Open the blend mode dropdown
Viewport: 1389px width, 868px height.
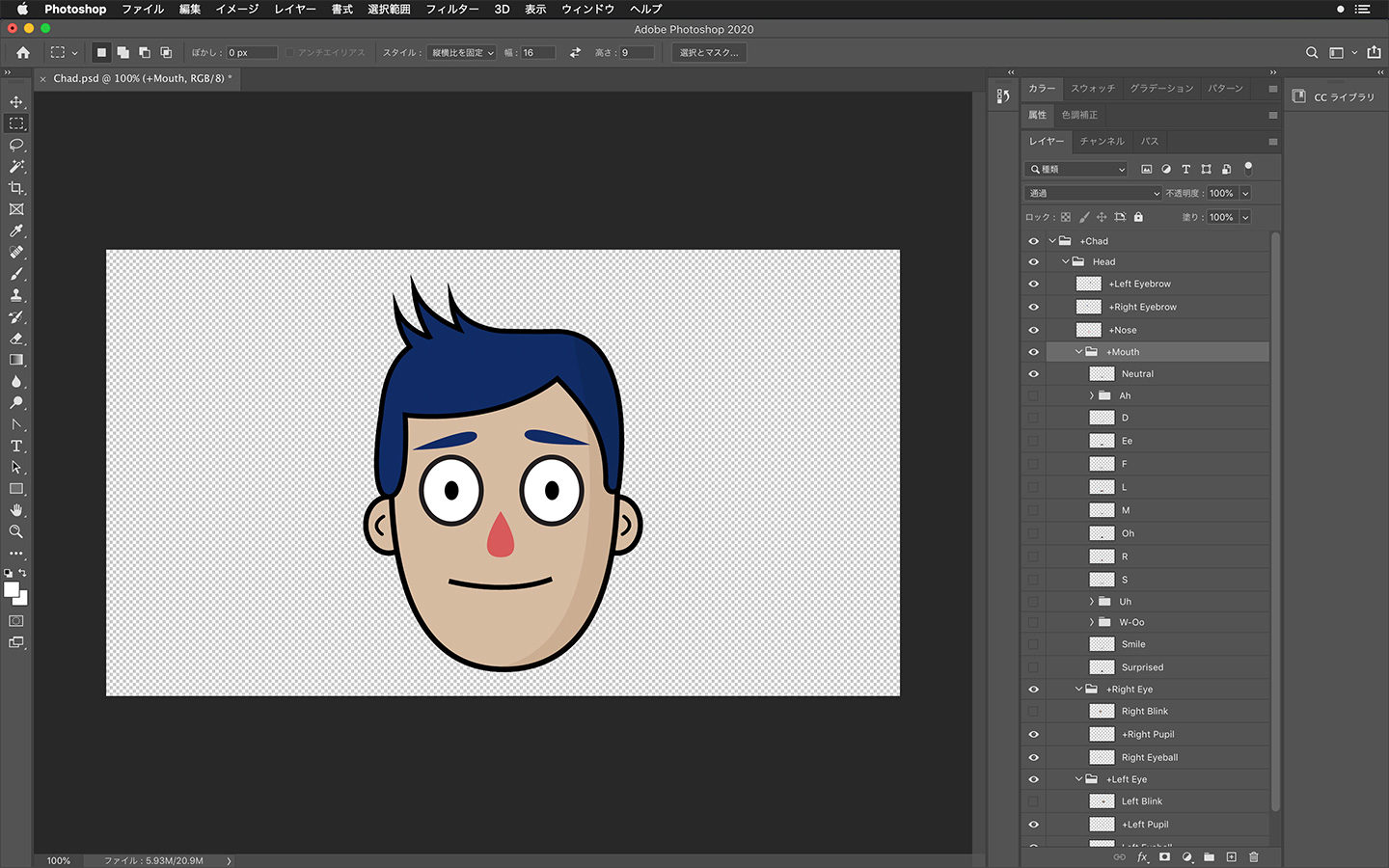(1093, 193)
